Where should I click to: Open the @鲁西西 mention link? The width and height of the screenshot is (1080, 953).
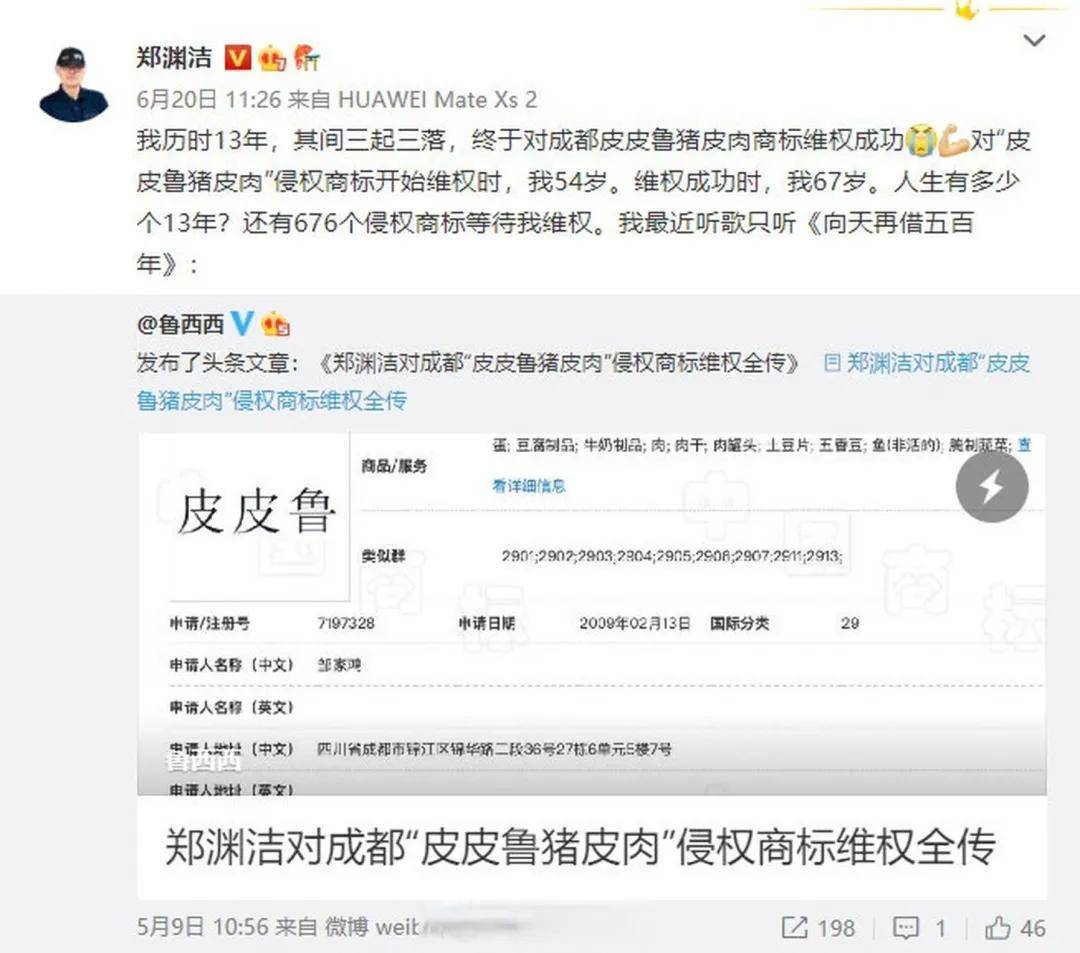(x=180, y=324)
